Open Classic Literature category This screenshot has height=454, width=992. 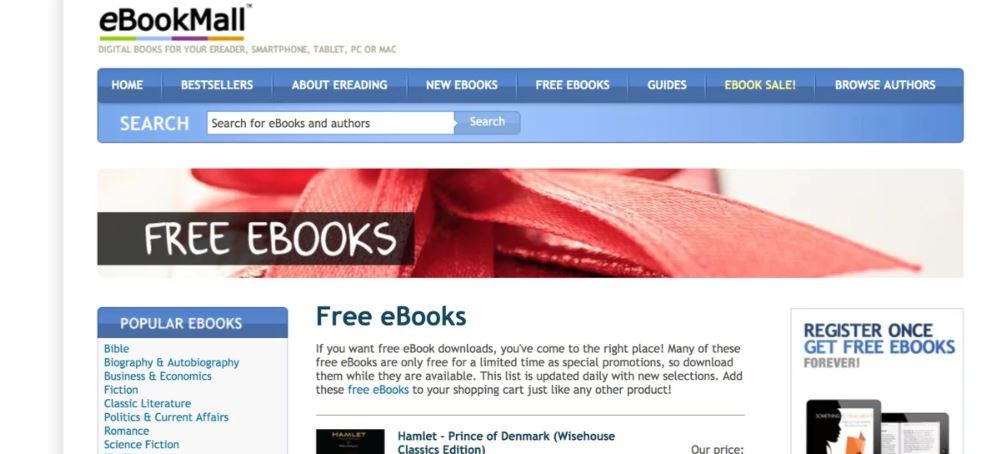tap(147, 403)
